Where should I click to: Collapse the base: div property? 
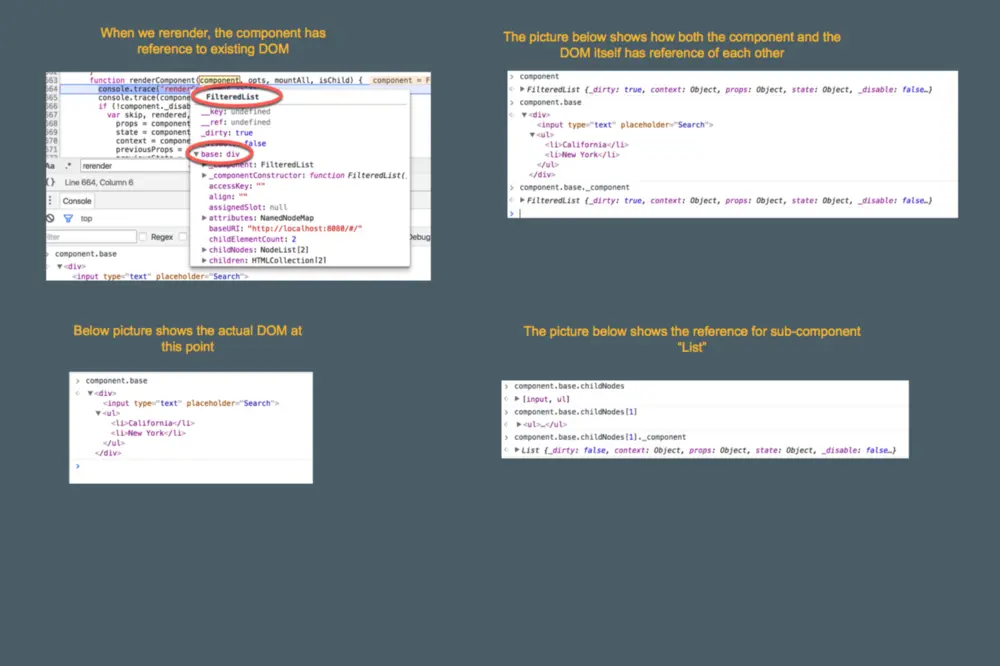(196, 154)
